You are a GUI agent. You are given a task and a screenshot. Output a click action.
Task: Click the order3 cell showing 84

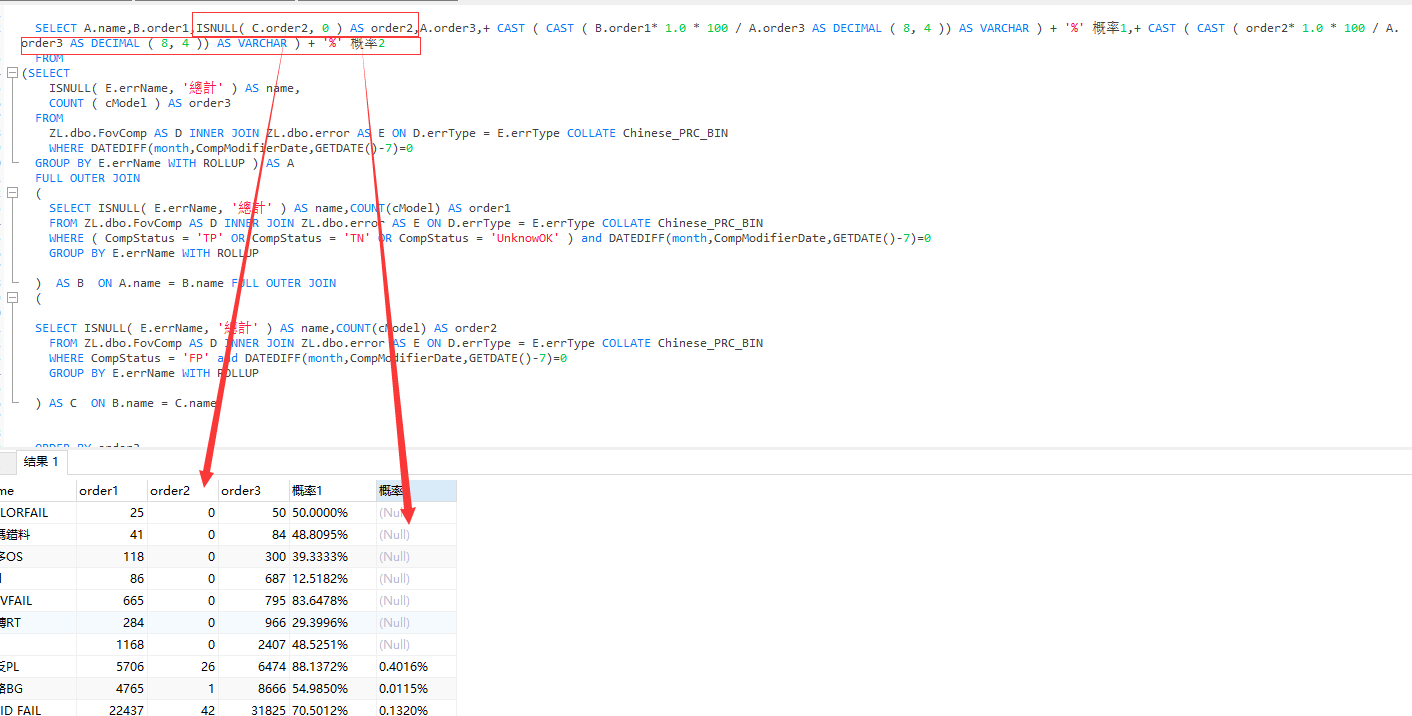point(254,534)
